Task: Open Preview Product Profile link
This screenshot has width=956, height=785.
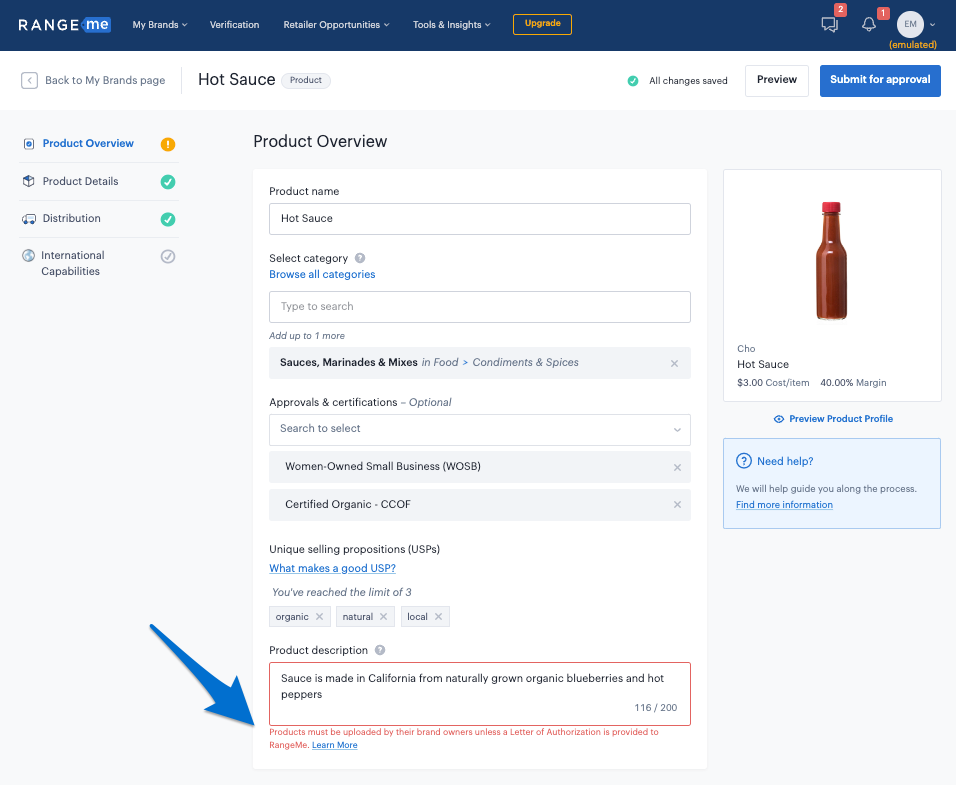Action: 841,419
